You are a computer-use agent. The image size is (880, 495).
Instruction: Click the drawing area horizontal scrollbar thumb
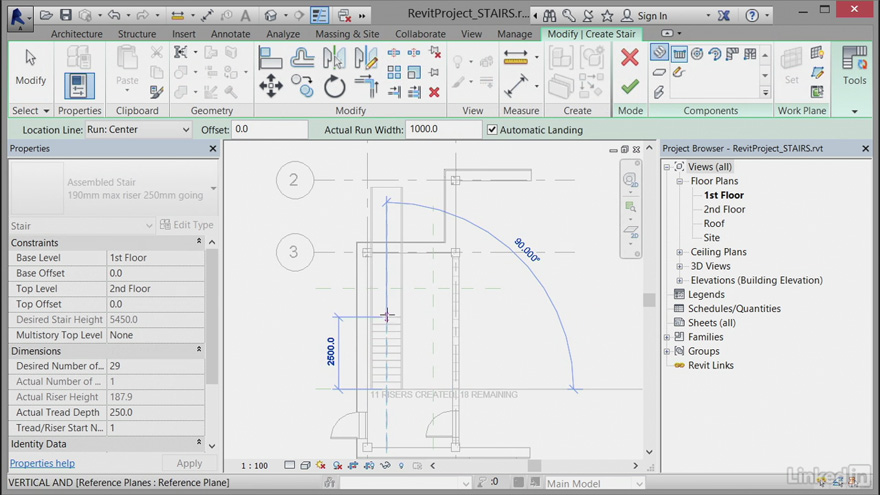click(534, 465)
